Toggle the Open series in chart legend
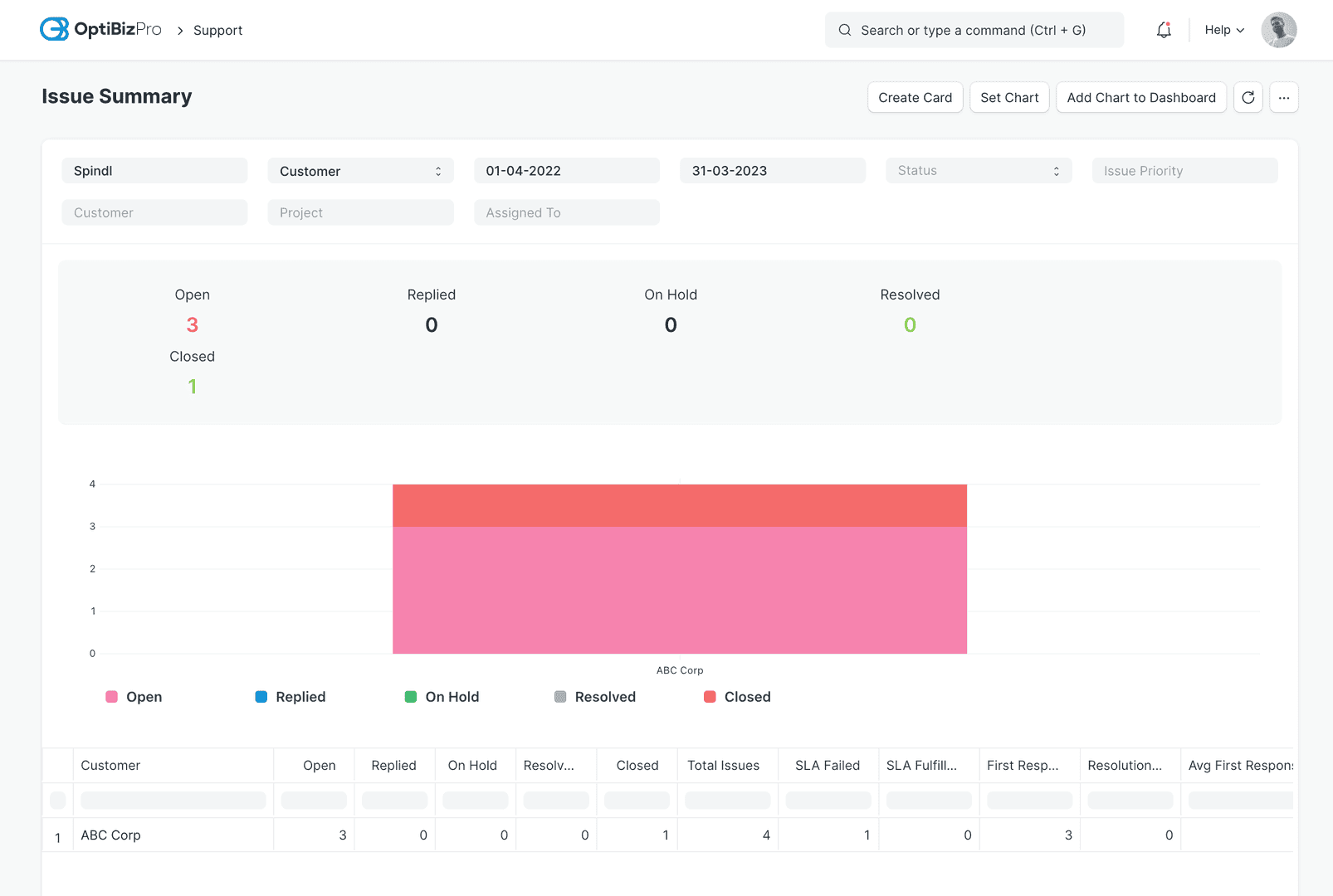The image size is (1333, 896). tap(134, 697)
